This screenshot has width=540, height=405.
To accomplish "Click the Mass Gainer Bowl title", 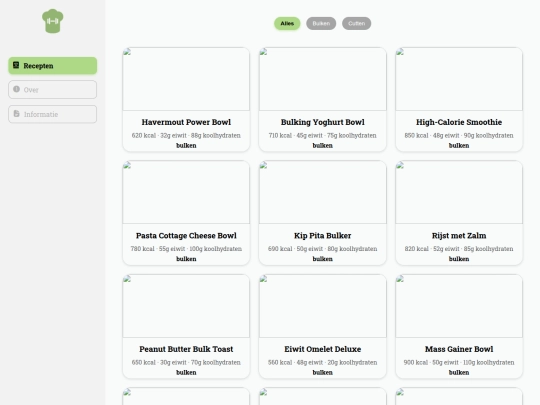I will (459, 349).
